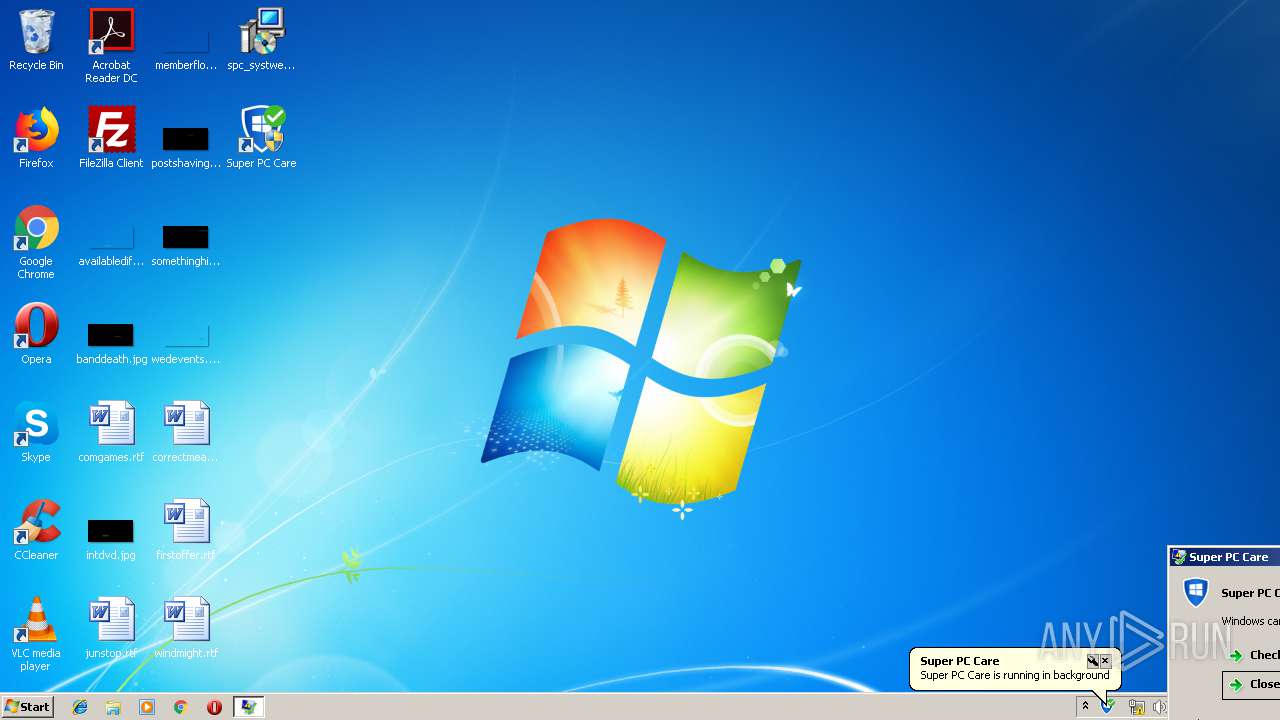
Task: Open Skype desktop shortcut
Action: [36, 433]
